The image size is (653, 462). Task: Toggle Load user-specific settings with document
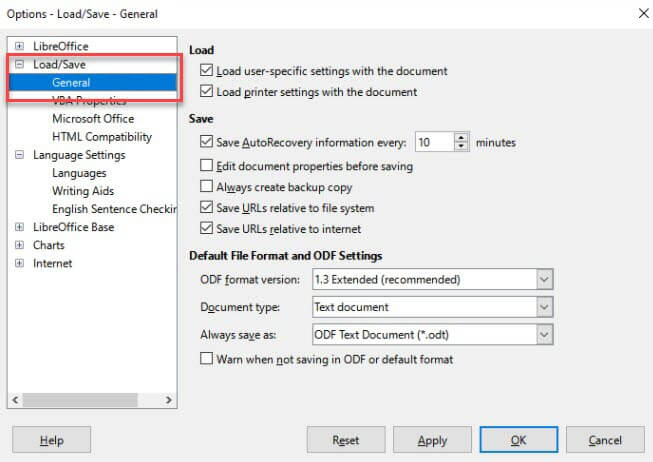click(x=206, y=70)
